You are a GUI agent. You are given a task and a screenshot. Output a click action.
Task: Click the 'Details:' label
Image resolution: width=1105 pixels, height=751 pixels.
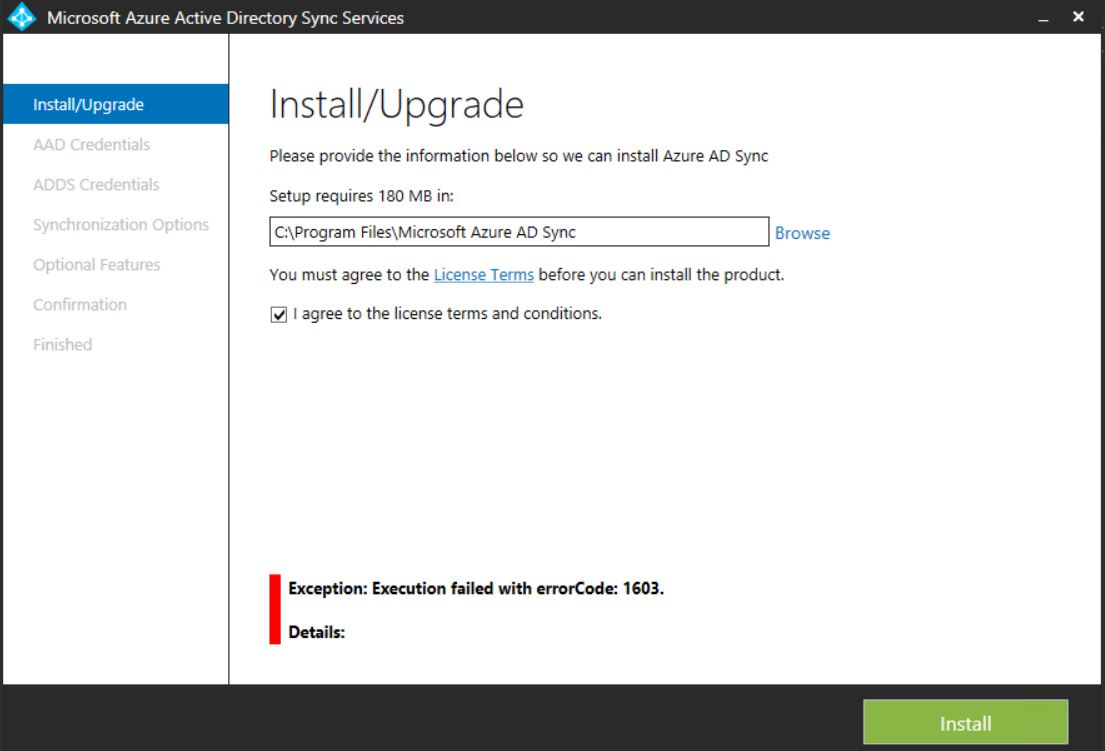coord(316,632)
